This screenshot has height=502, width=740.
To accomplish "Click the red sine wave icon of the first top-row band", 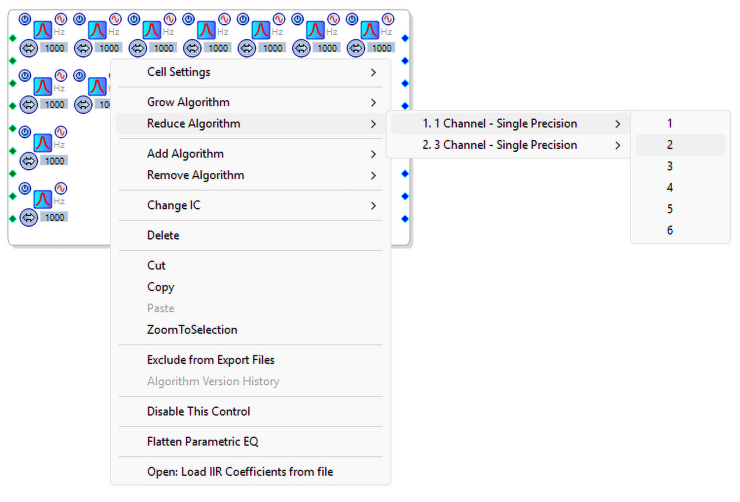I will (60, 19).
